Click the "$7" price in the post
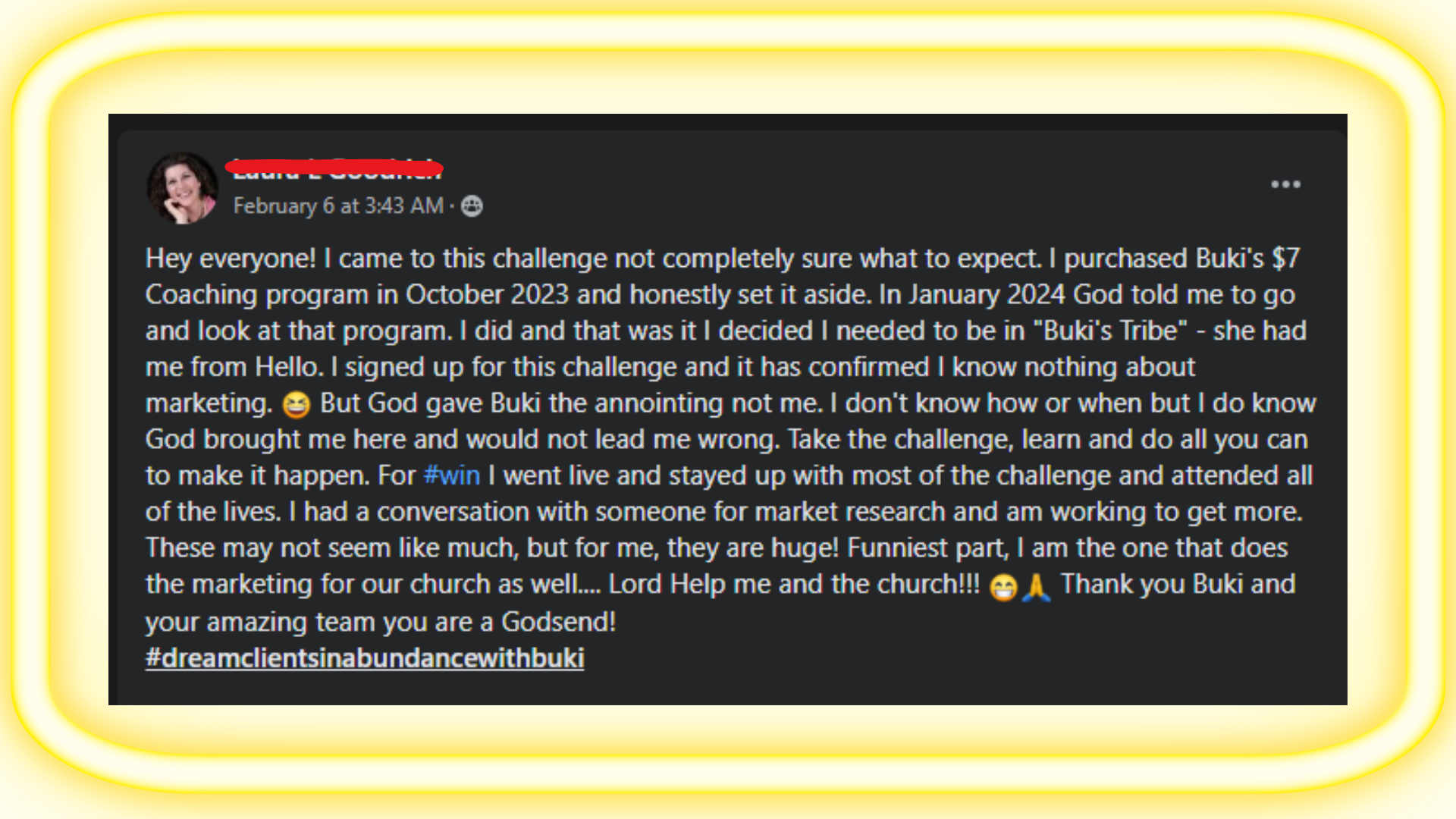1456x819 pixels. [1285, 259]
